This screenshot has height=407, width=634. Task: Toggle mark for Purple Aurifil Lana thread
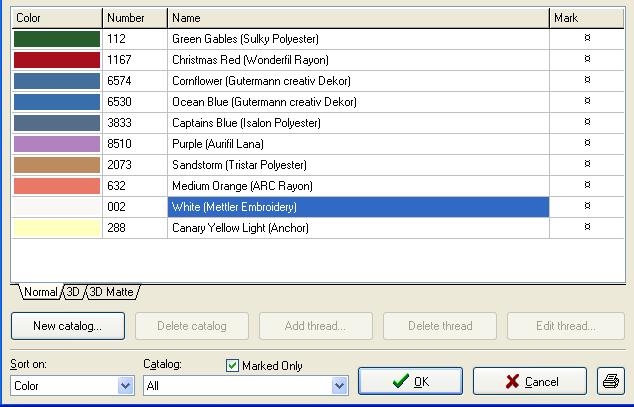(x=588, y=143)
